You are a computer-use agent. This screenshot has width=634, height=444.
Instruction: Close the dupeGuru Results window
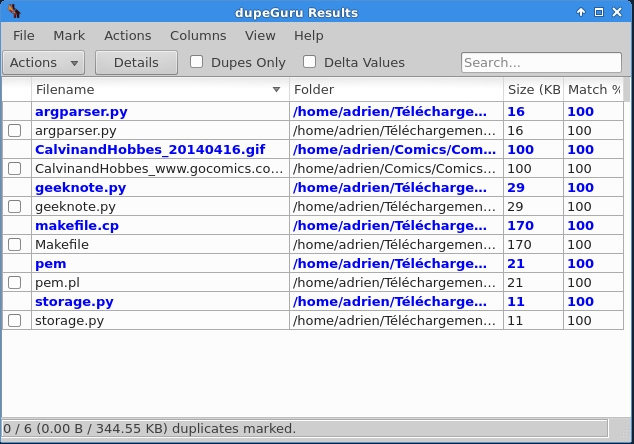(617, 12)
